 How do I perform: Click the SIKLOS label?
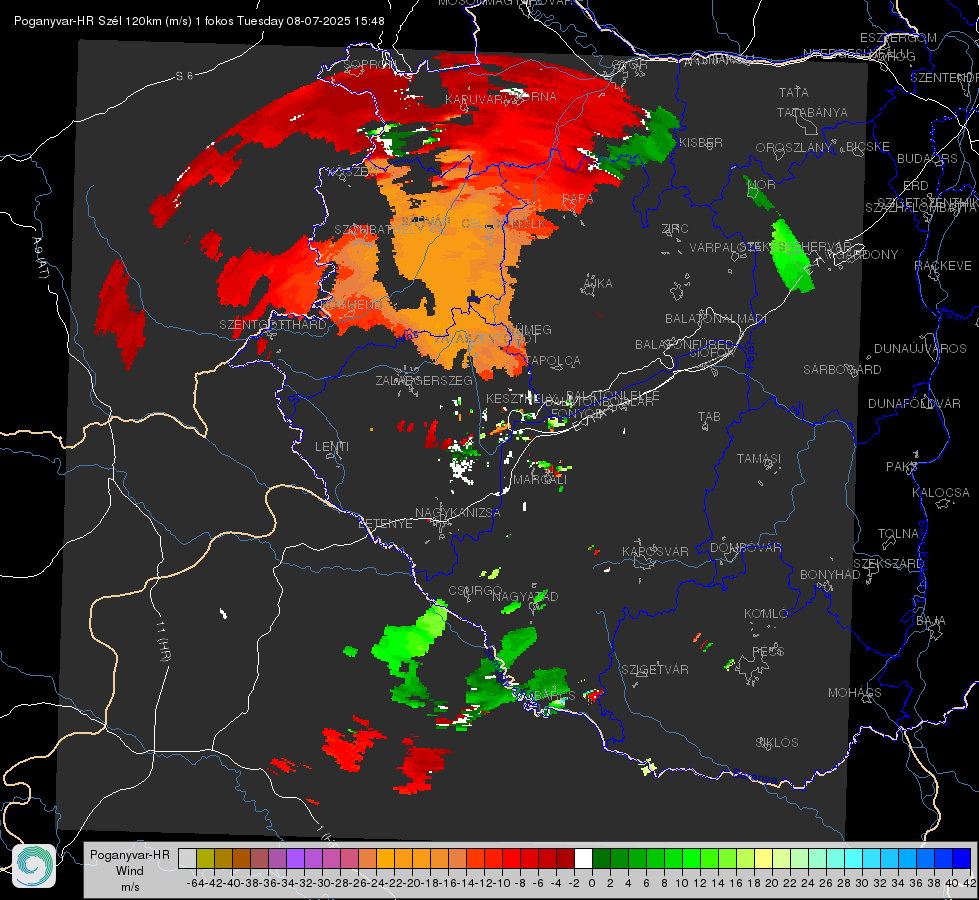click(x=777, y=743)
